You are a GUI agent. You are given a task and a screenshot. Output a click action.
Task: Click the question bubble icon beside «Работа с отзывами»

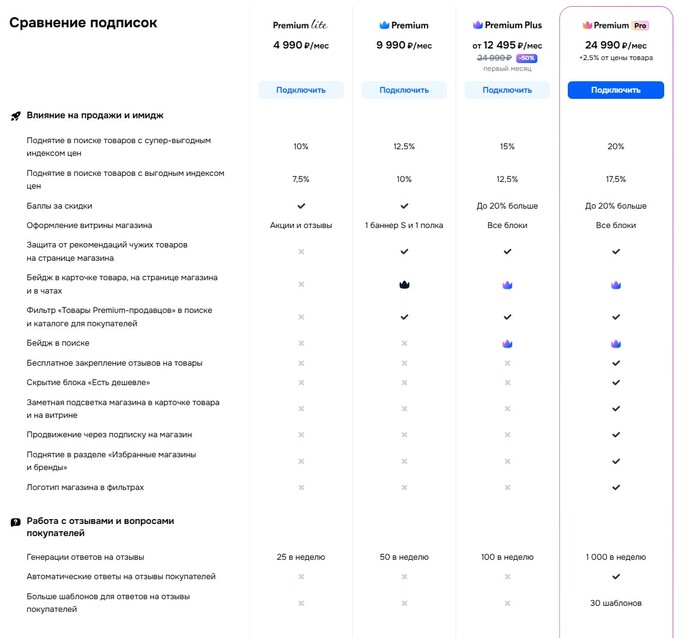(16, 522)
